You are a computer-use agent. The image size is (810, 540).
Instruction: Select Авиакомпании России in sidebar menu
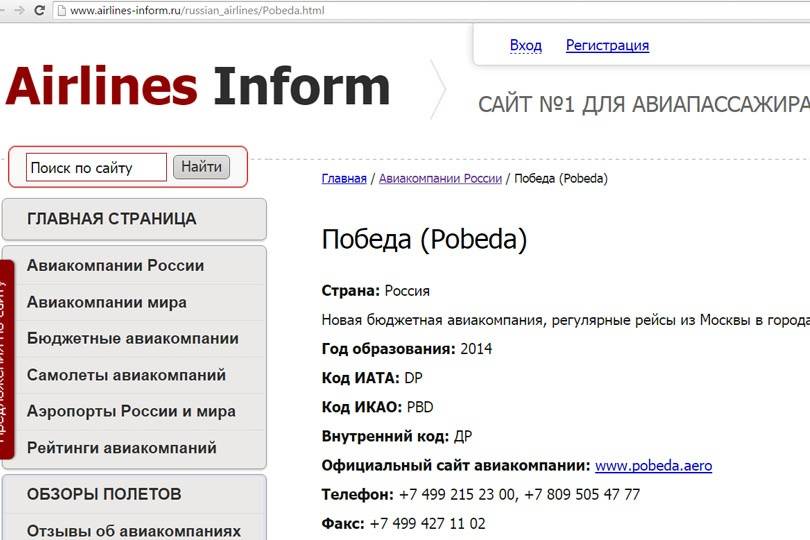pyautogui.click(x=115, y=266)
